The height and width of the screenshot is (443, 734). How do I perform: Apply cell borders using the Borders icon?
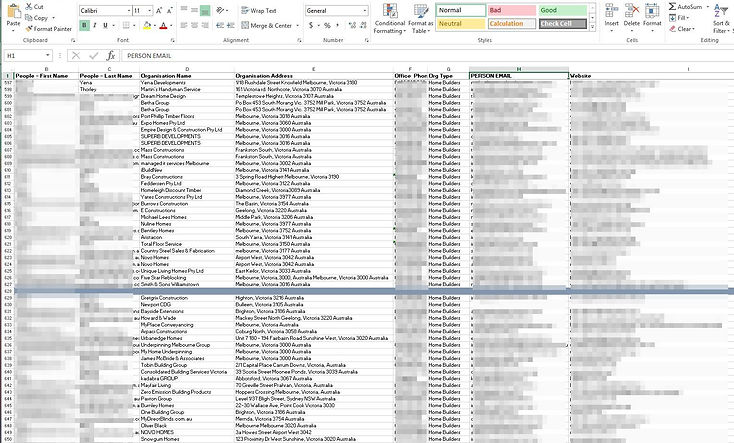coord(126,25)
